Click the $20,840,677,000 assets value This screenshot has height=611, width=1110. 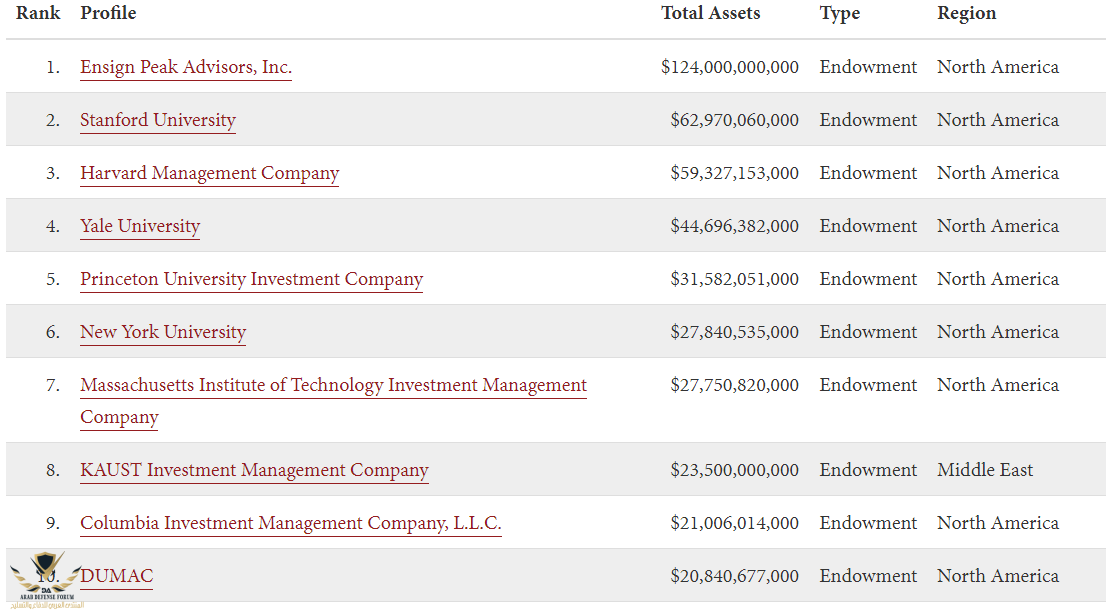[734, 576]
